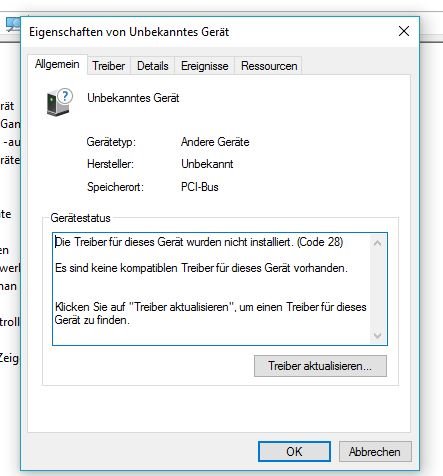Click the Andere Geräte device type value
Image resolution: width=443 pixels, height=476 pixels.
(x=215, y=142)
